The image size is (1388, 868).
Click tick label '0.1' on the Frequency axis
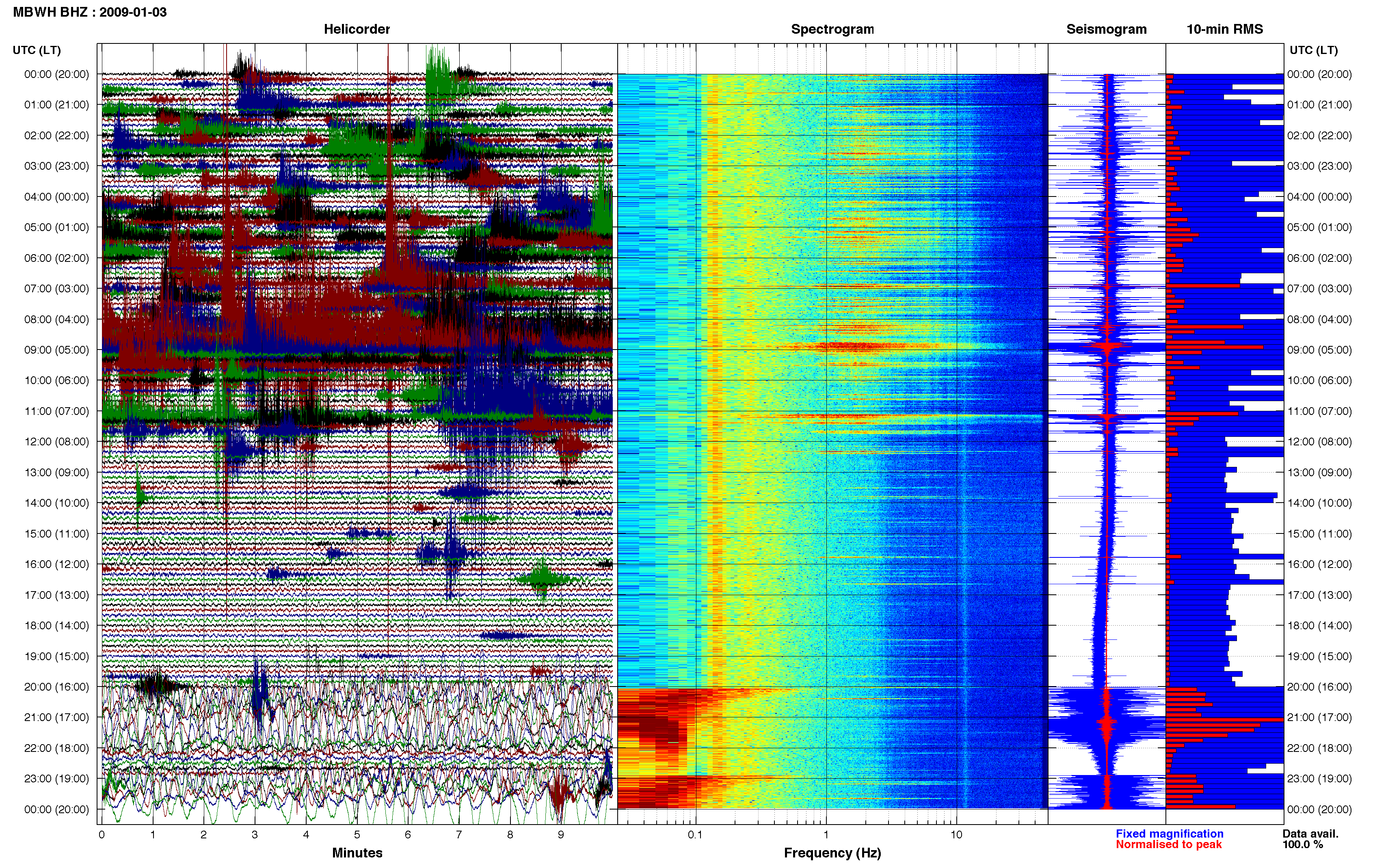pos(695,835)
